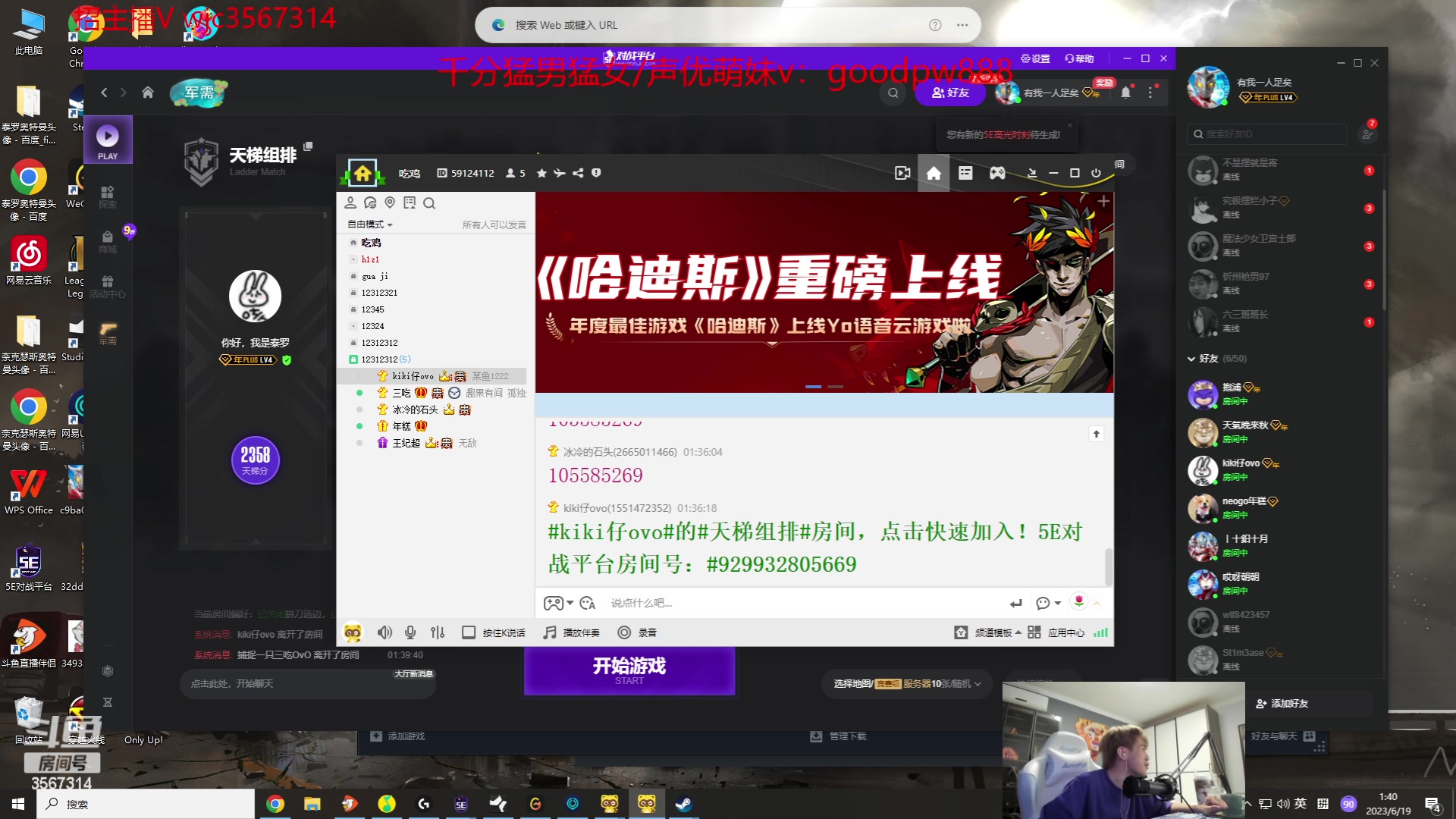Click the plus icon on Hades banner

pyautogui.click(x=1103, y=201)
